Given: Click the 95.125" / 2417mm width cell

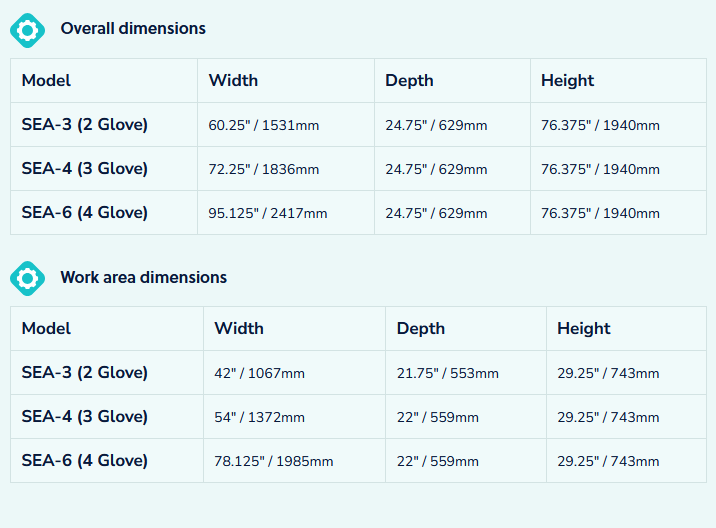Looking at the screenshot, I should (268, 214).
